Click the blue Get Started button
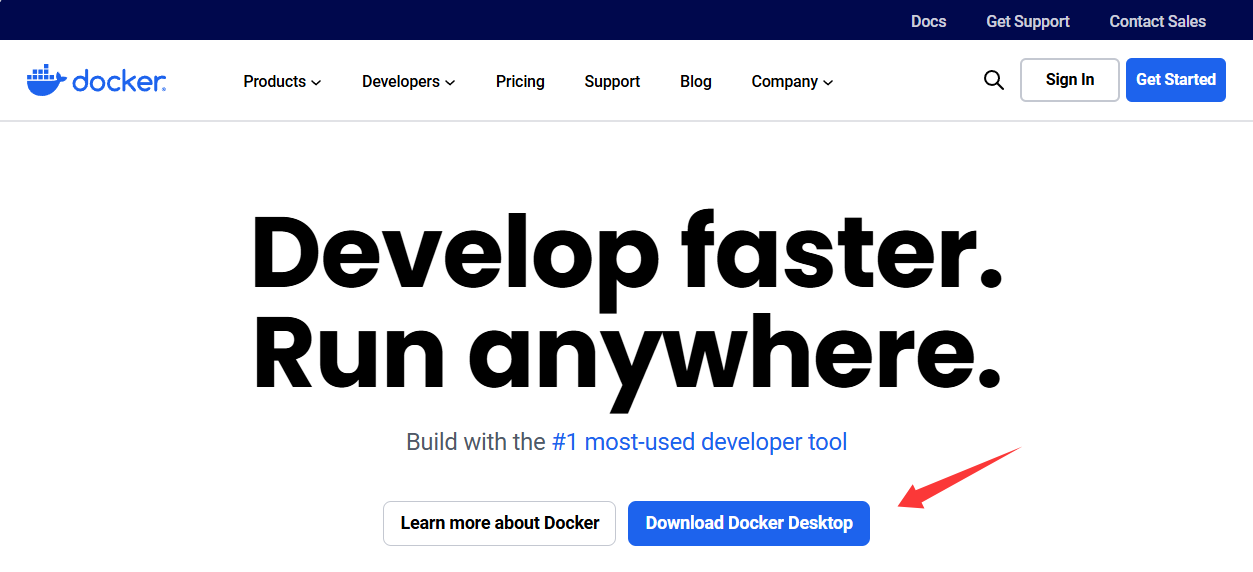The height and width of the screenshot is (572, 1253). pyautogui.click(x=1175, y=80)
